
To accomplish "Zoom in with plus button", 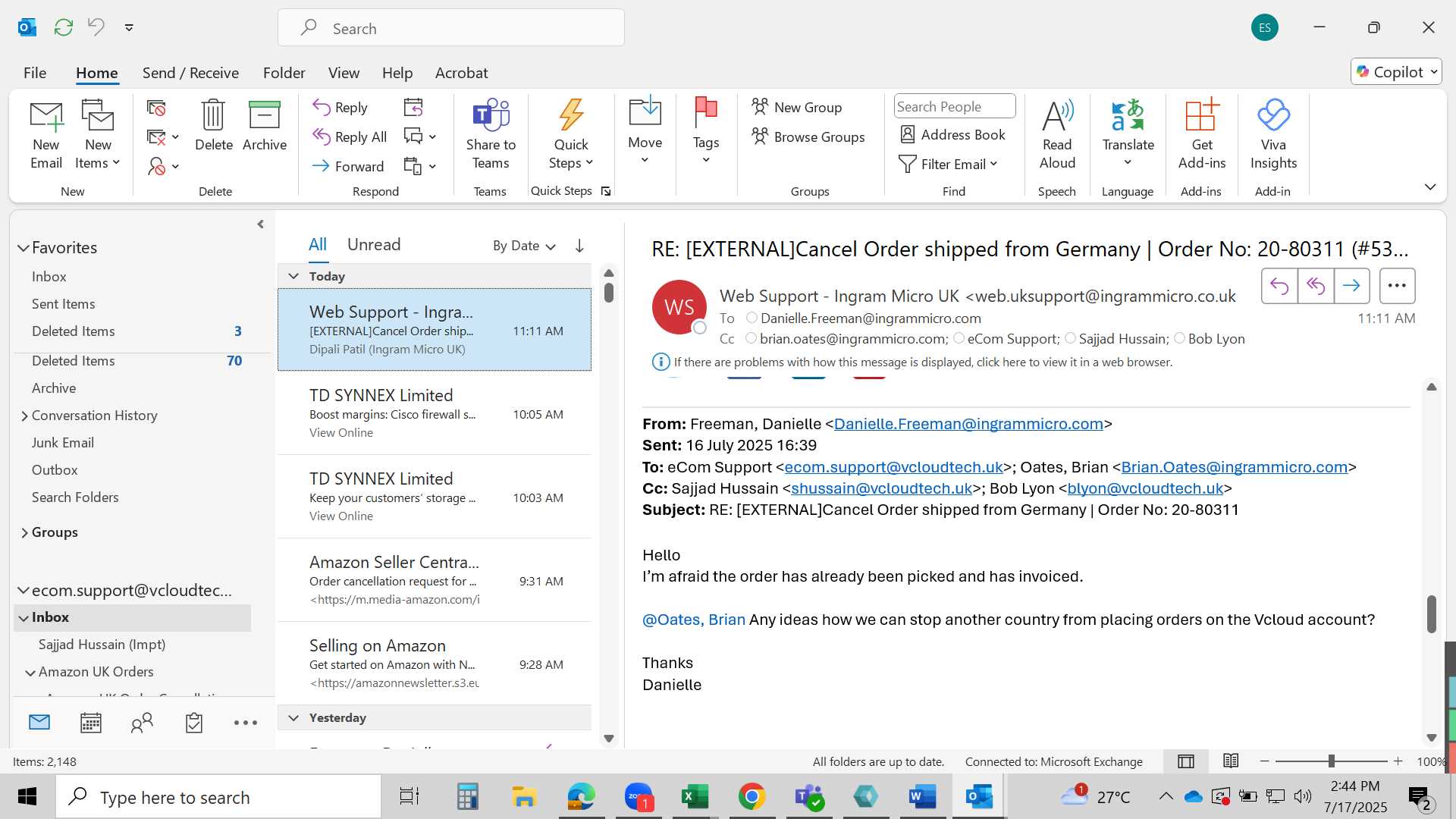I will click(1398, 761).
